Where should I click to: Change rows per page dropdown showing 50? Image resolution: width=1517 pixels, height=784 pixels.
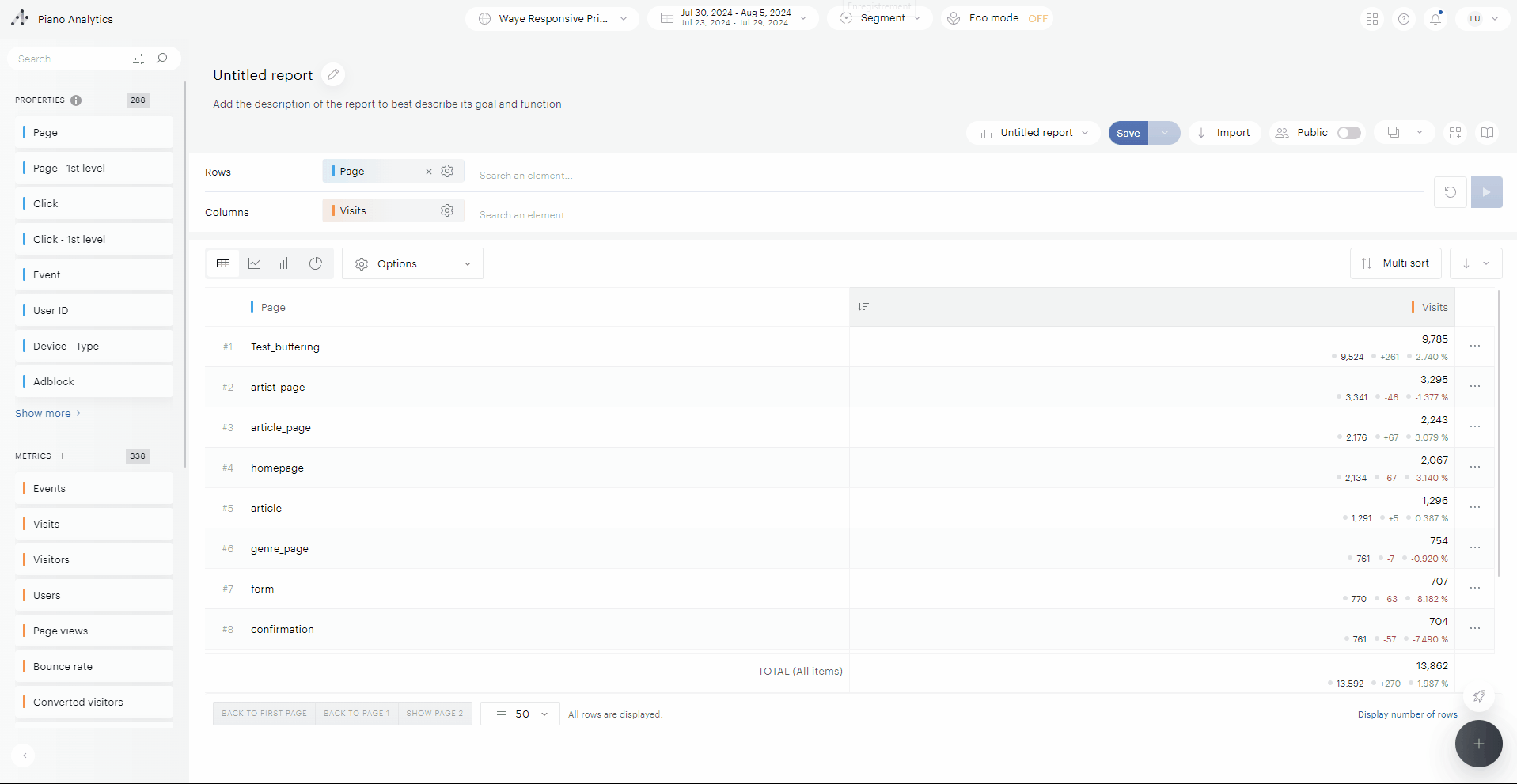[520, 714]
